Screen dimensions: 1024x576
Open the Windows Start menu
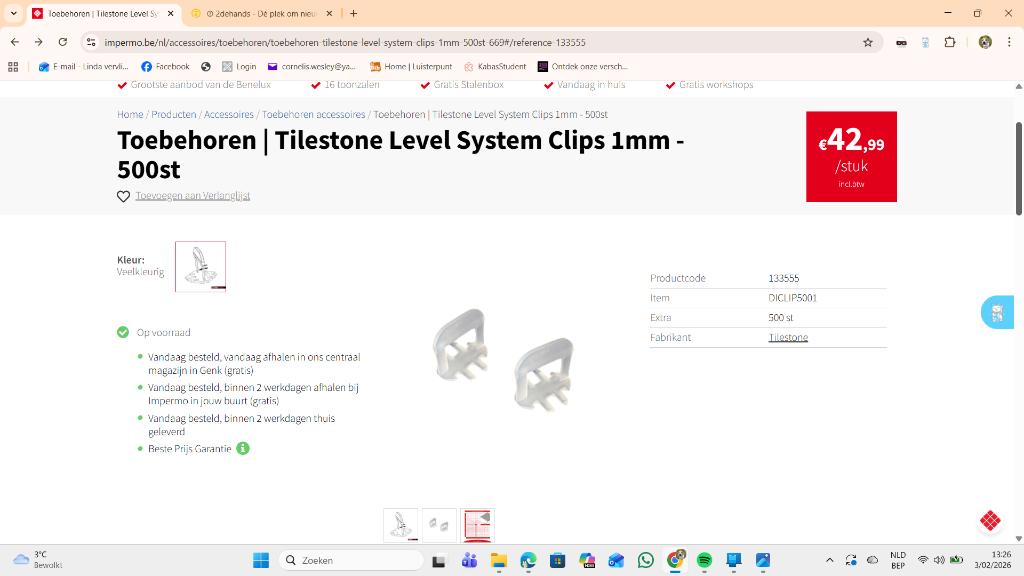click(x=261, y=560)
